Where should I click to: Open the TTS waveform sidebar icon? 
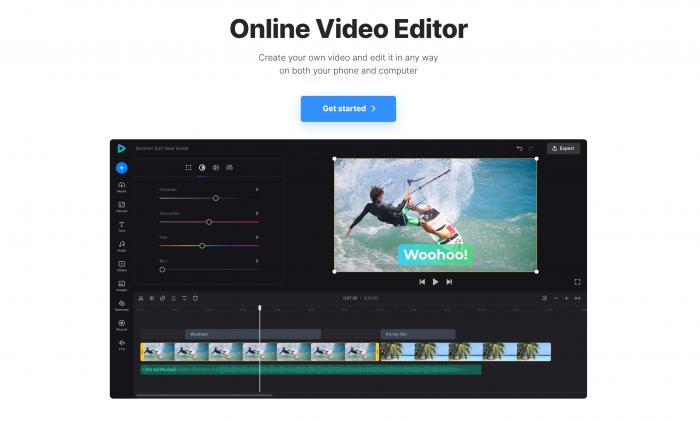point(121,344)
